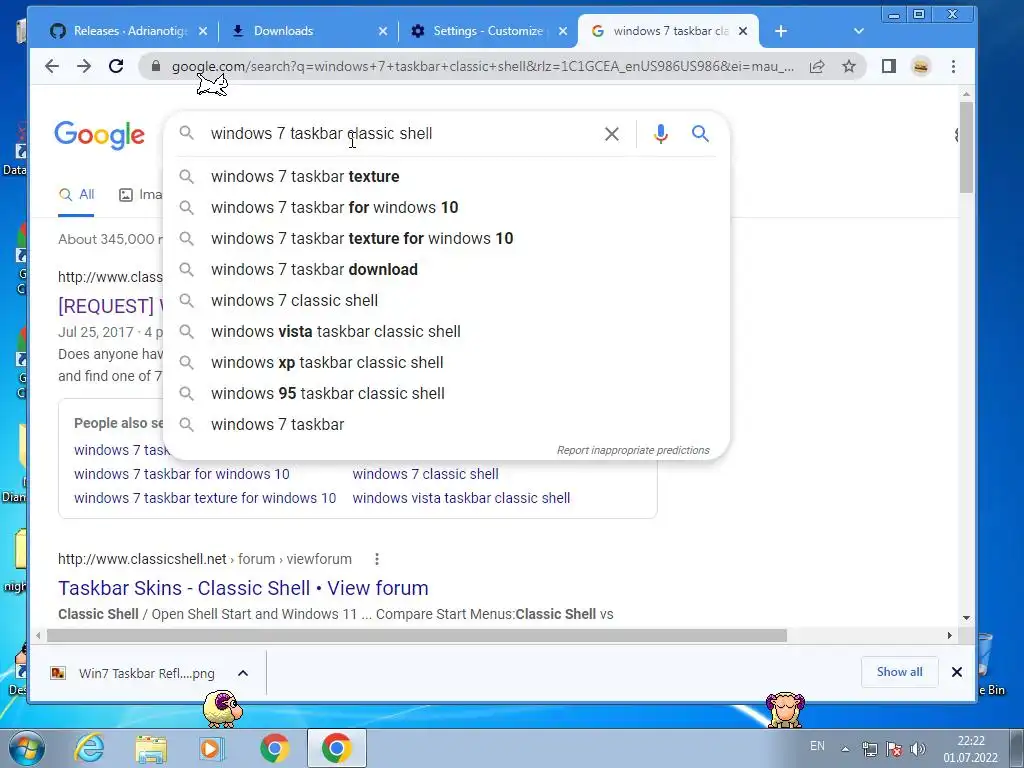Viewport: 1024px width, 768px height.
Task: Choose suggestion 'windows 95 taskbar classic shell'
Action: (446, 394)
